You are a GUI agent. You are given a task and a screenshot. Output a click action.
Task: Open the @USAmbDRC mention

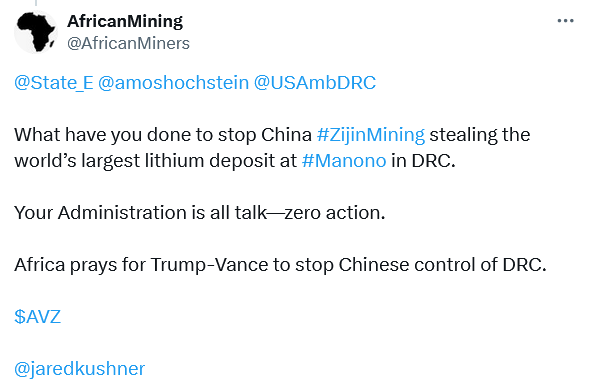315,82
